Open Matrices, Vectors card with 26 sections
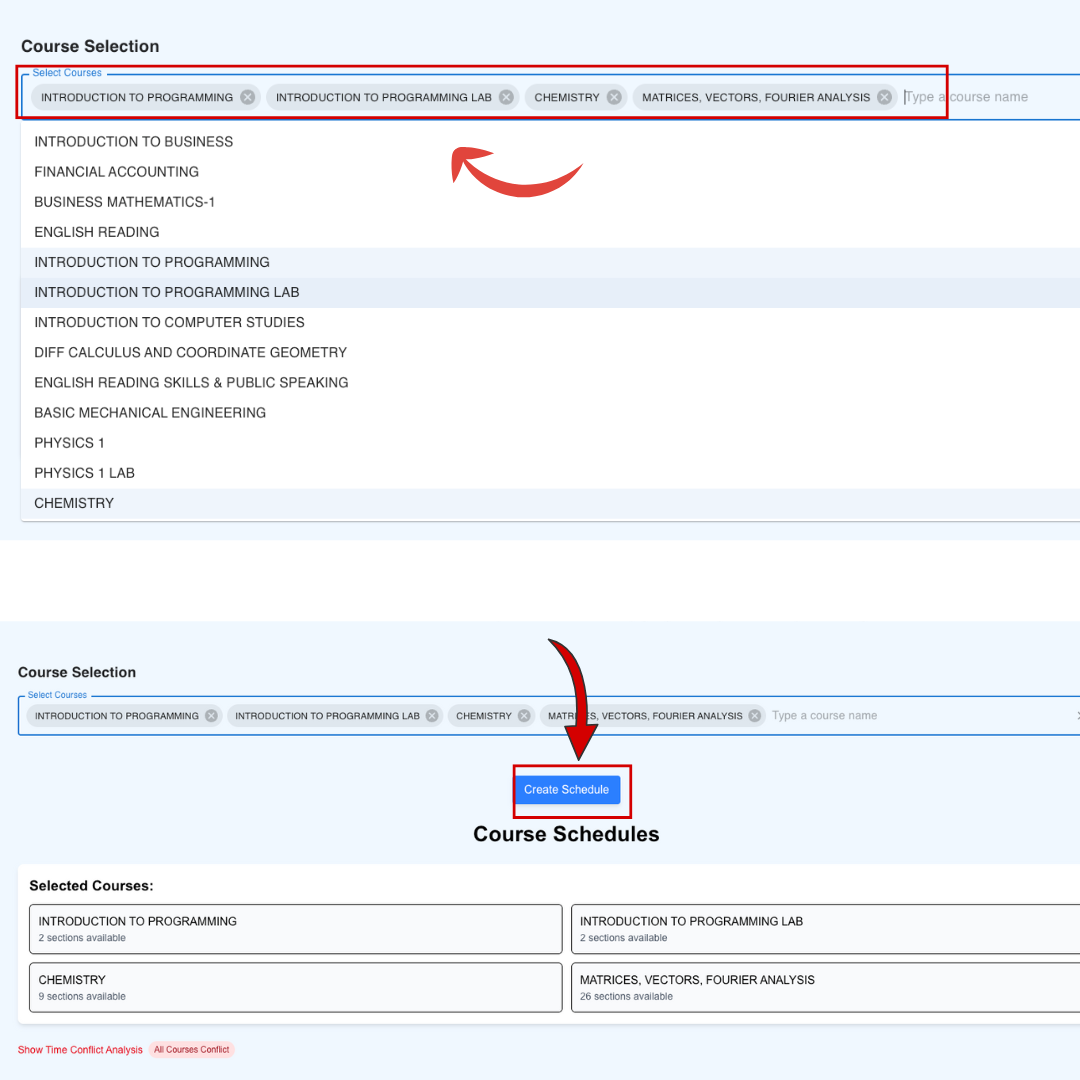This screenshot has width=1080, height=1080. pyautogui.click(x=825, y=987)
